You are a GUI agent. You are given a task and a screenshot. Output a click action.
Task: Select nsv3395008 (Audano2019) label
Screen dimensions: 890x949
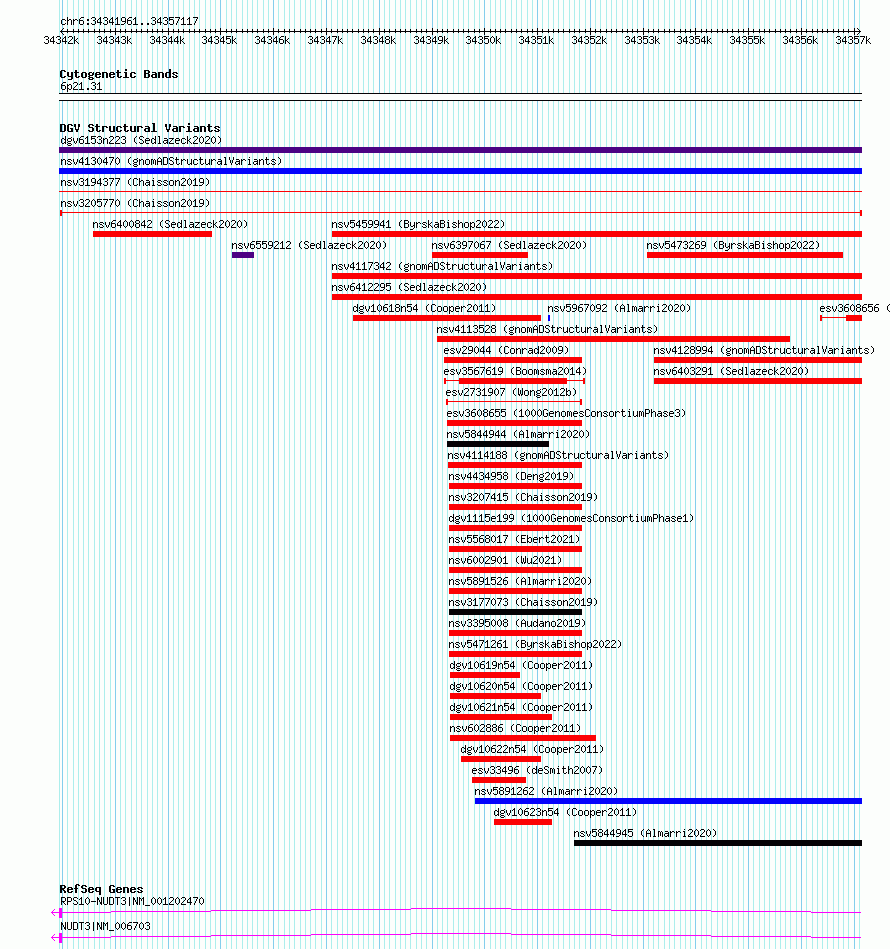point(517,623)
